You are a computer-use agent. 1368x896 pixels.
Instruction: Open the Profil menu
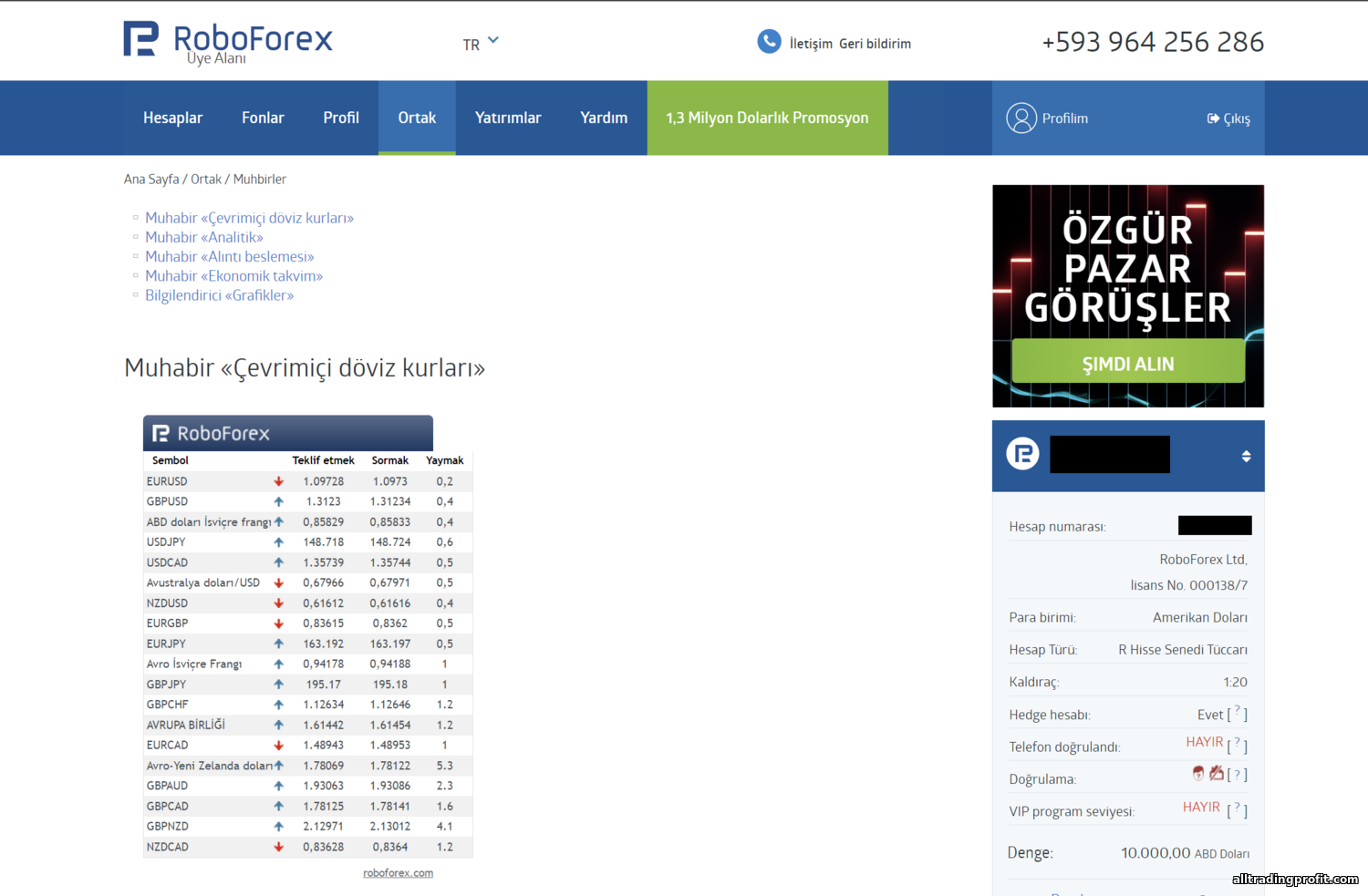(x=341, y=118)
